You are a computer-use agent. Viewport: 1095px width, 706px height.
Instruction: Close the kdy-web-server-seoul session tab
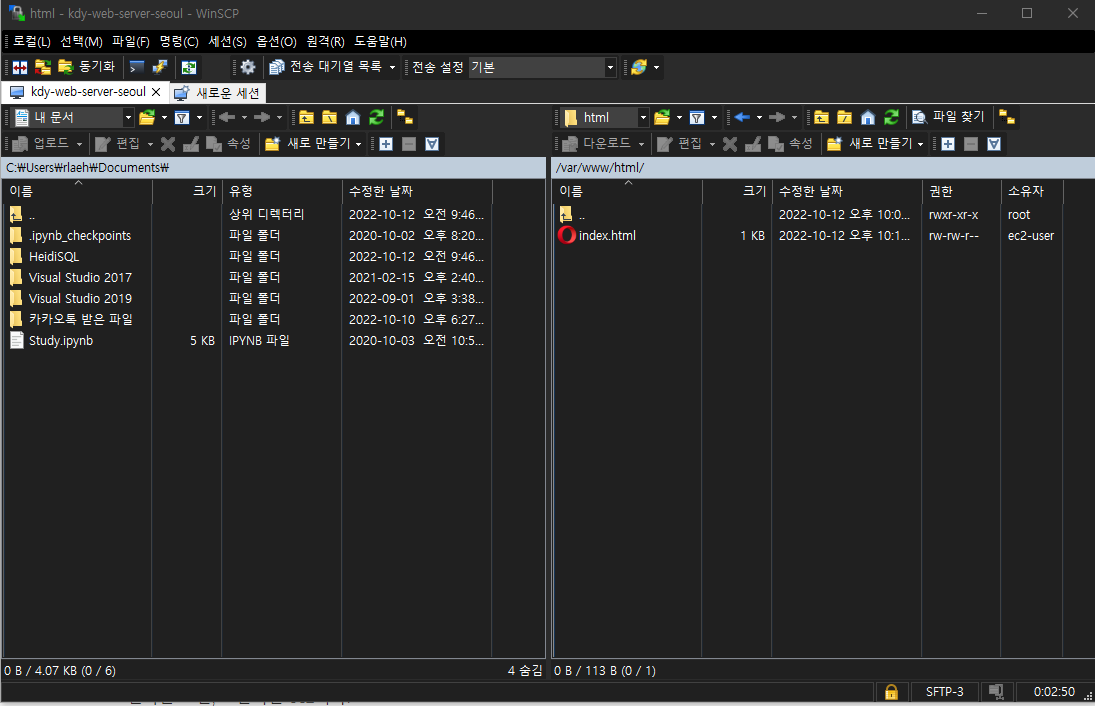point(156,92)
